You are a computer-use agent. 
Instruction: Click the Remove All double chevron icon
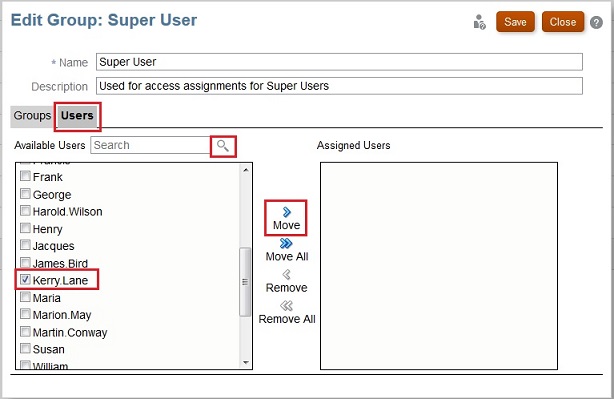[x=286, y=305]
